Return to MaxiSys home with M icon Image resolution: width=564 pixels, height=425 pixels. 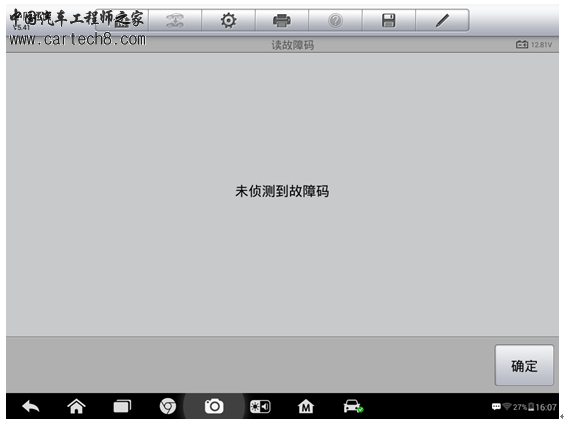306,407
